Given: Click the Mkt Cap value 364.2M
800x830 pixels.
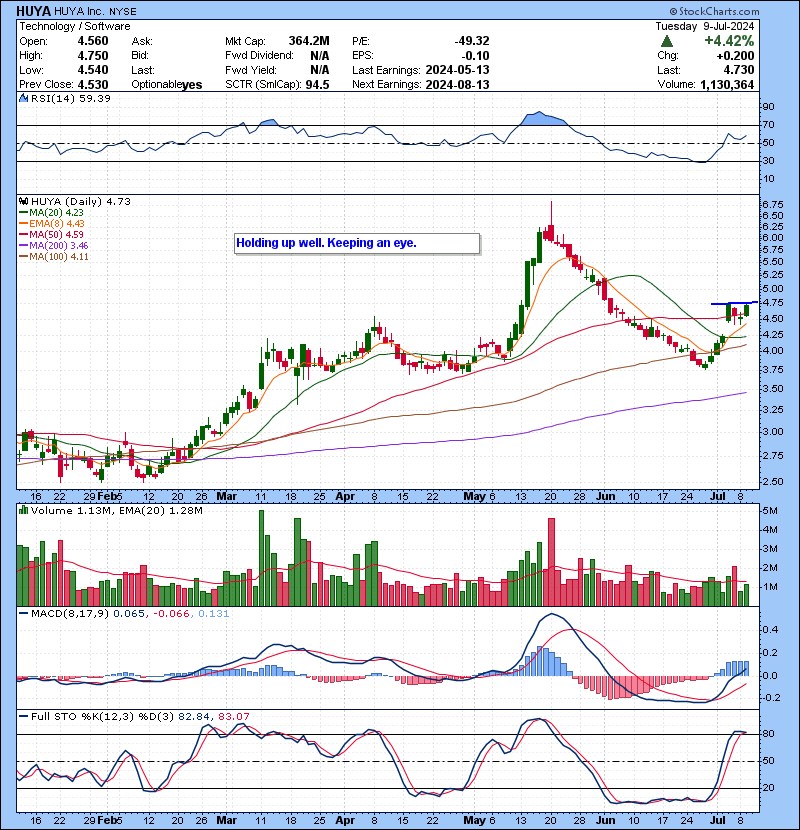Looking at the screenshot, I should point(309,41).
